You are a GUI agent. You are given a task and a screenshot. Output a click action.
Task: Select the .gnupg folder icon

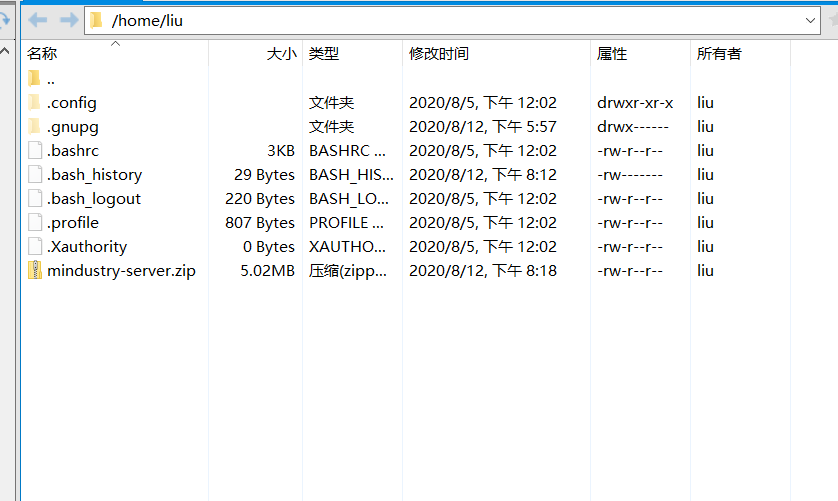coord(35,126)
